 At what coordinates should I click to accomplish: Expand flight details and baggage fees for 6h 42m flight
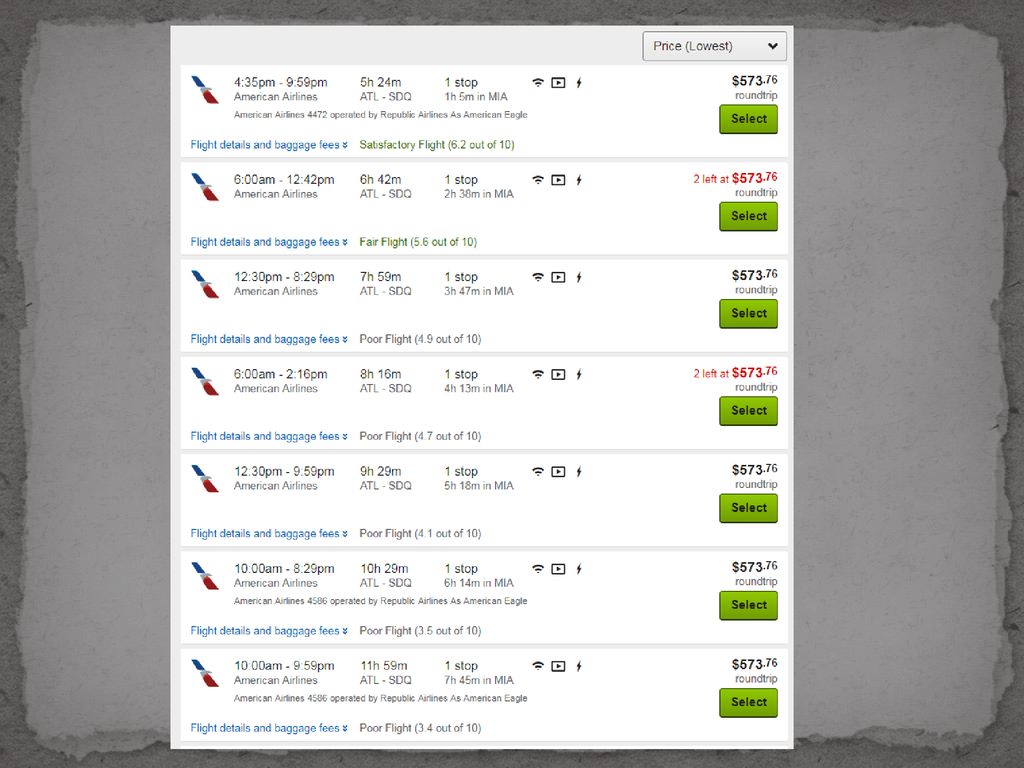coord(269,242)
